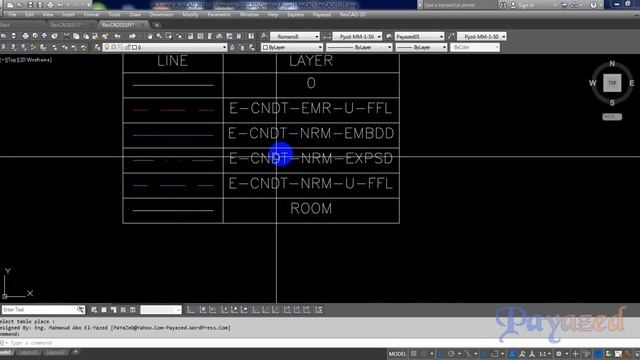Open the File menu
Viewport: 640px width, 360px height.
coord(13,14)
